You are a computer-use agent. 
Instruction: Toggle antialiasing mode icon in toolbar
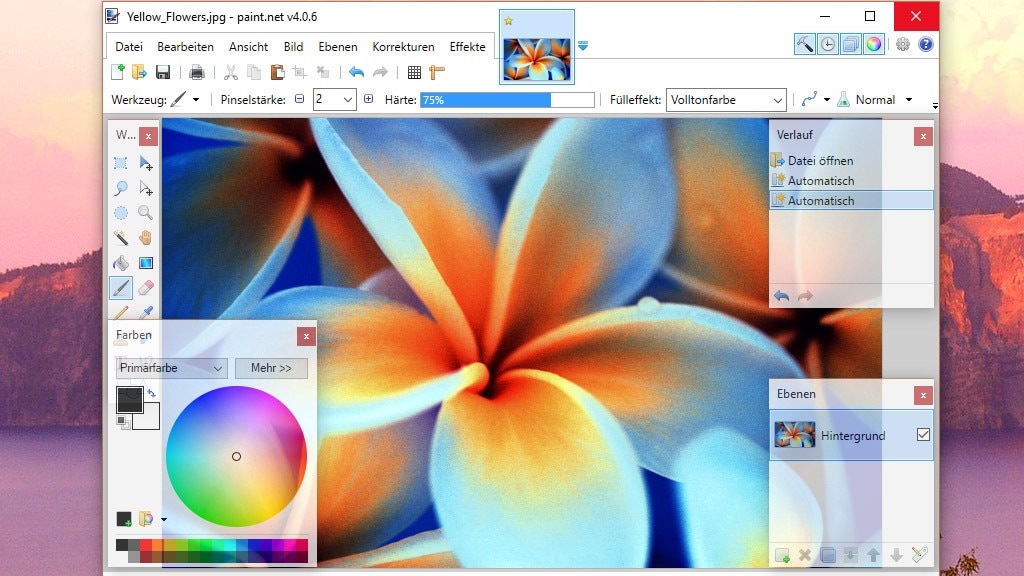tap(810, 100)
